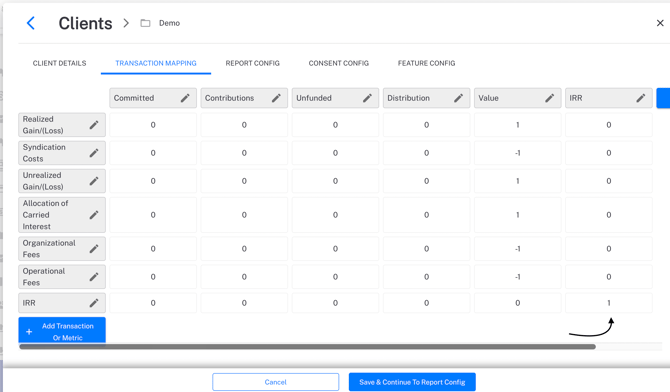This screenshot has height=392, width=670.
Task: Click Allocation of Carried Interest Value cell
Action: [x=517, y=215]
